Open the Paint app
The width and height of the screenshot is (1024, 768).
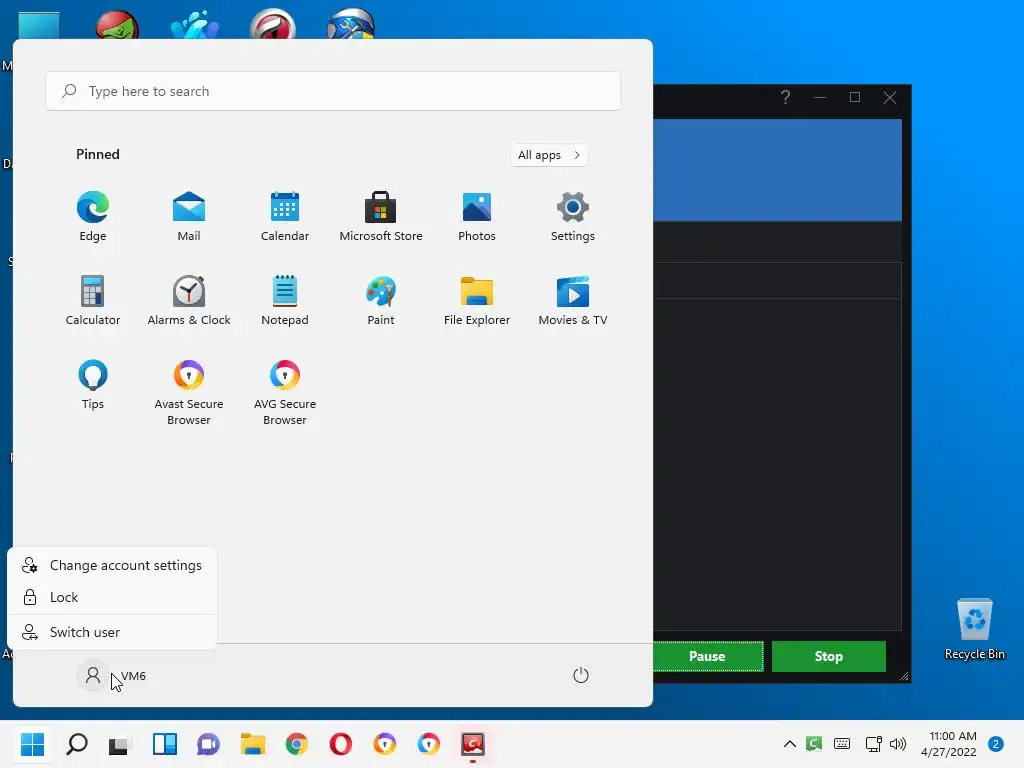click(381, 300)
